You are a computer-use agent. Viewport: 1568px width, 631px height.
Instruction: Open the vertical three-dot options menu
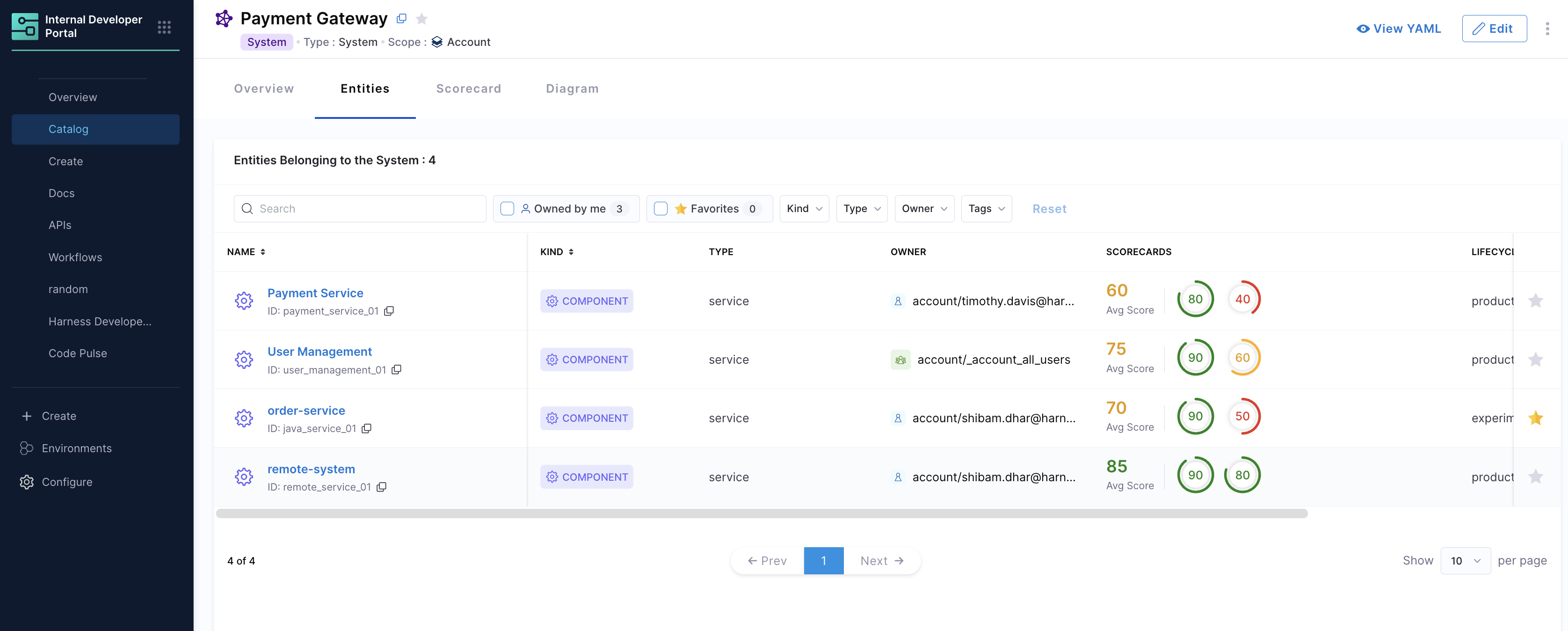click(x=1546, y=29)
